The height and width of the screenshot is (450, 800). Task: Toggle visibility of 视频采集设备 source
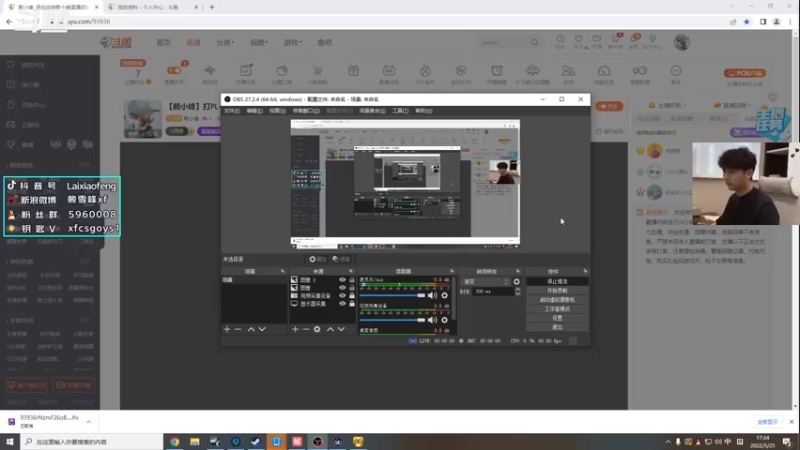pos(342,295)
